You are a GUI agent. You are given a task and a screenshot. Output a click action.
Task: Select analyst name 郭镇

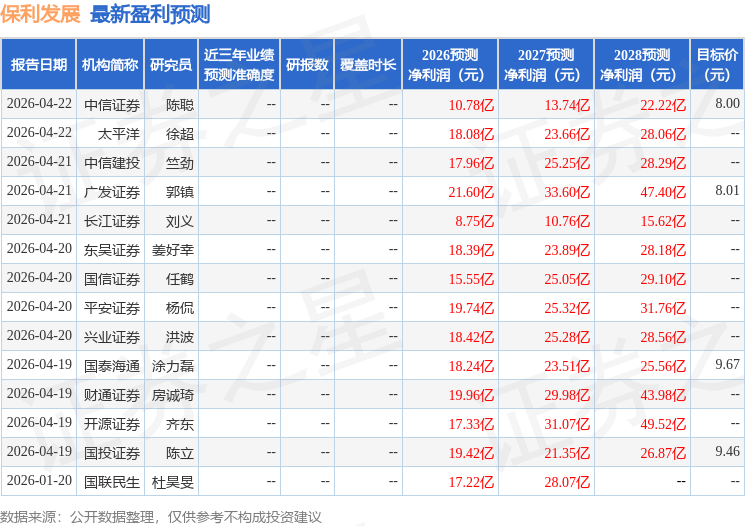click(x=180, y=192)
